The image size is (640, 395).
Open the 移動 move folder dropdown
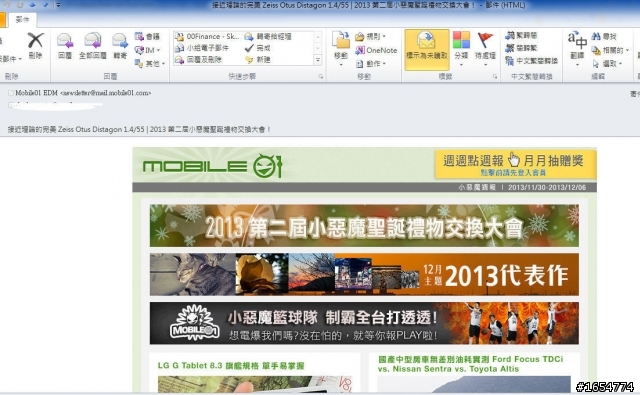[x=341, y=49]
